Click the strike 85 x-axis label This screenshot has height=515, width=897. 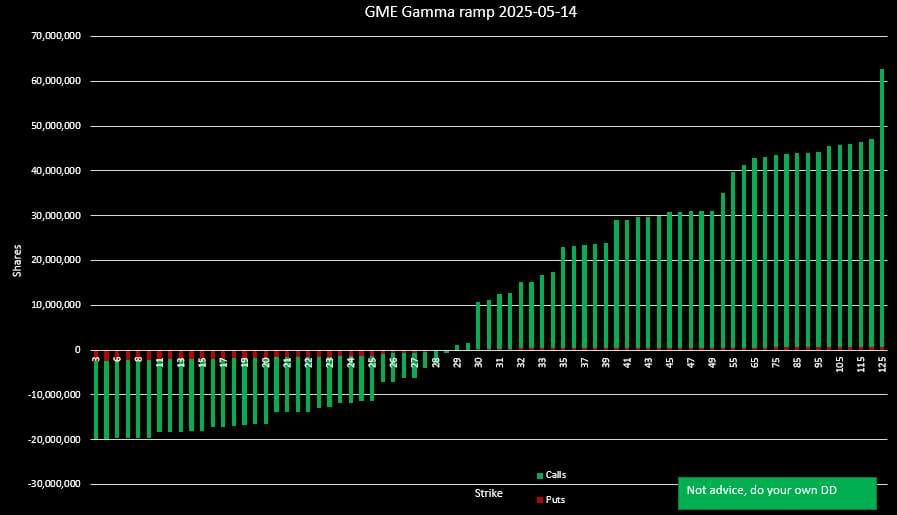[797, 363]
